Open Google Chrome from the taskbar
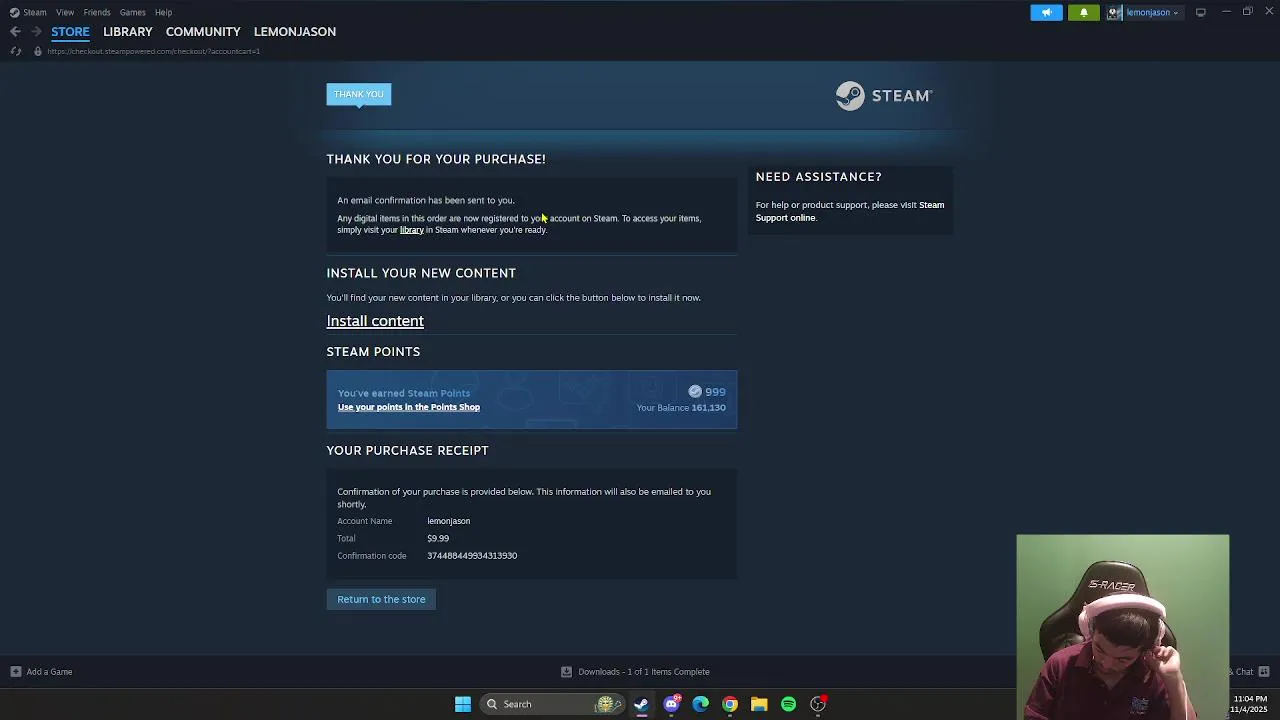The image size is (1280, 720). point(730,704)
